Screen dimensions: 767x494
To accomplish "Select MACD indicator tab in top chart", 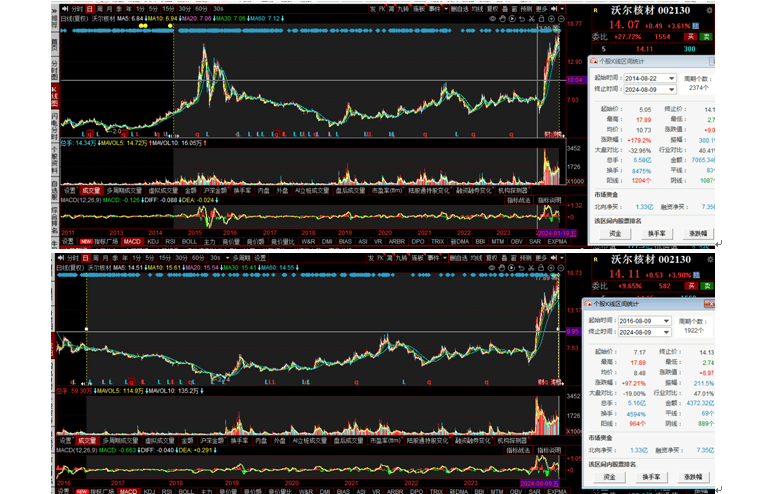I will [x=132, y=242].
